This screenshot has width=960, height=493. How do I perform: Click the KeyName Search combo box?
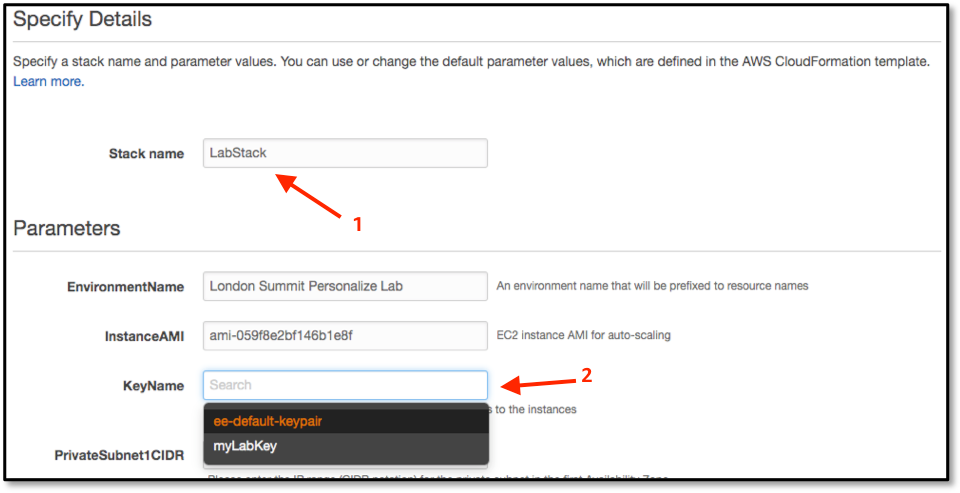345,385
